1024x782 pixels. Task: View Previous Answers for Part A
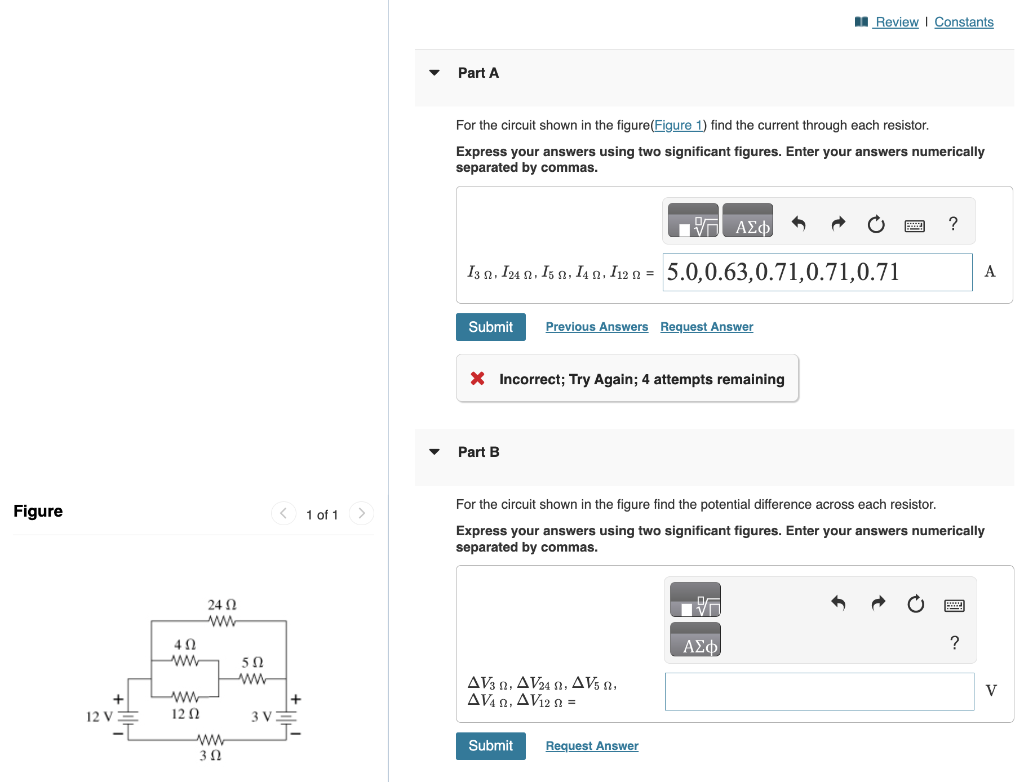[596, 326]
